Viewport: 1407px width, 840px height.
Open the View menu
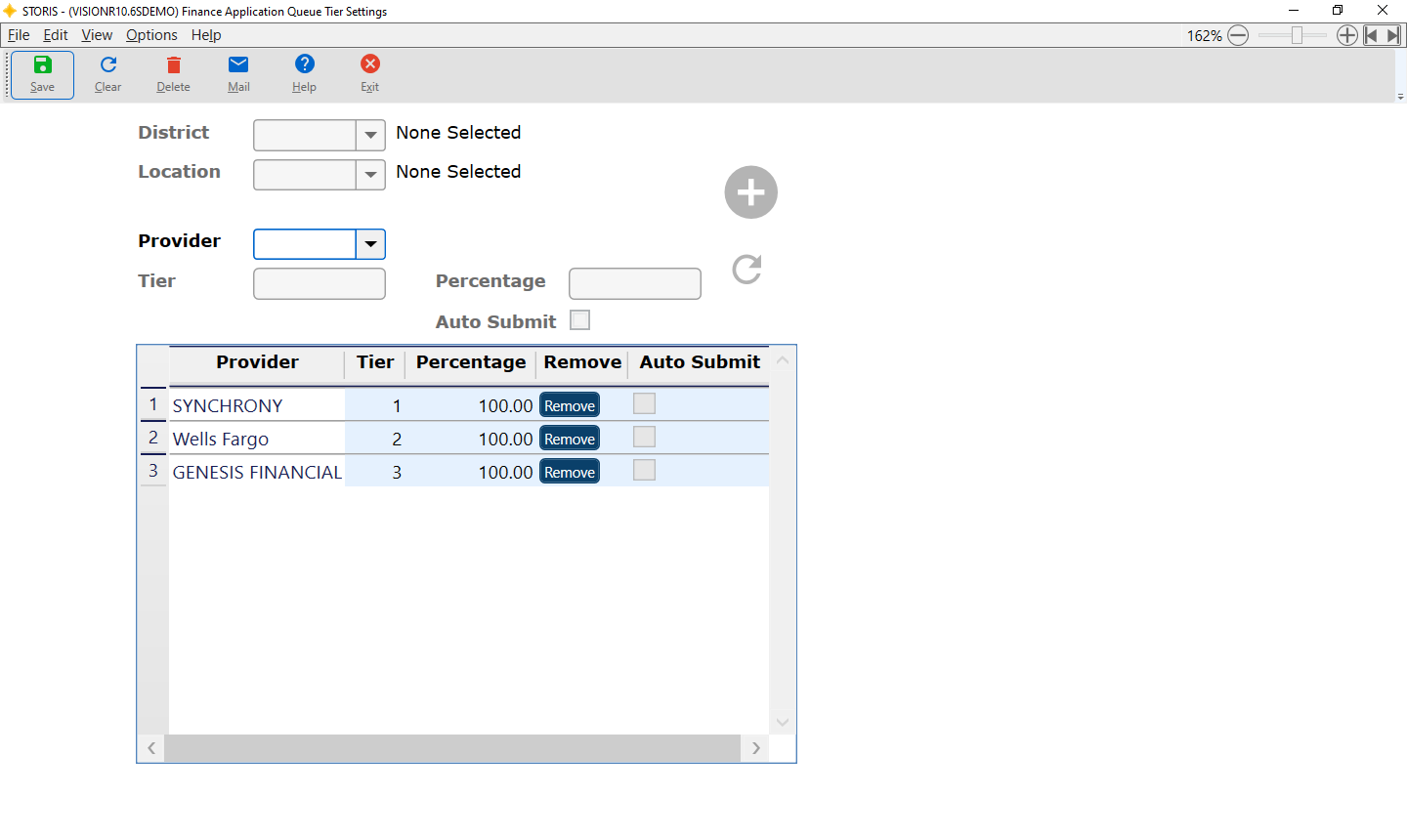[97, 35]
